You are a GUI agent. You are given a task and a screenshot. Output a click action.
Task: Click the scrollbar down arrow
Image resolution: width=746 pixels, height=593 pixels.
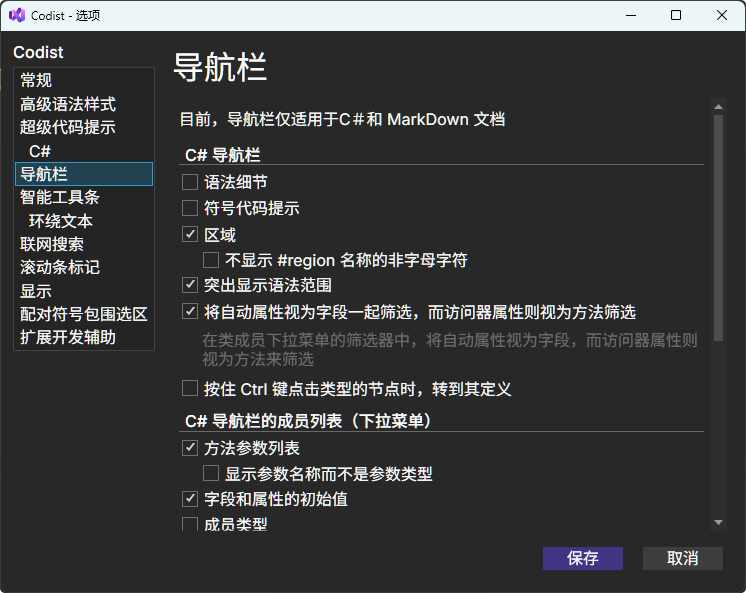click(x=717, y=522)
